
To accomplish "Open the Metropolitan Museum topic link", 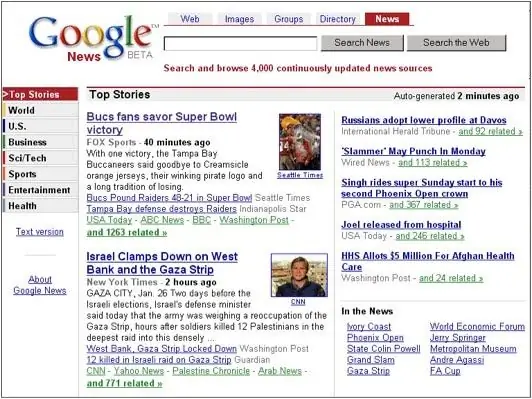I will 473,349.
